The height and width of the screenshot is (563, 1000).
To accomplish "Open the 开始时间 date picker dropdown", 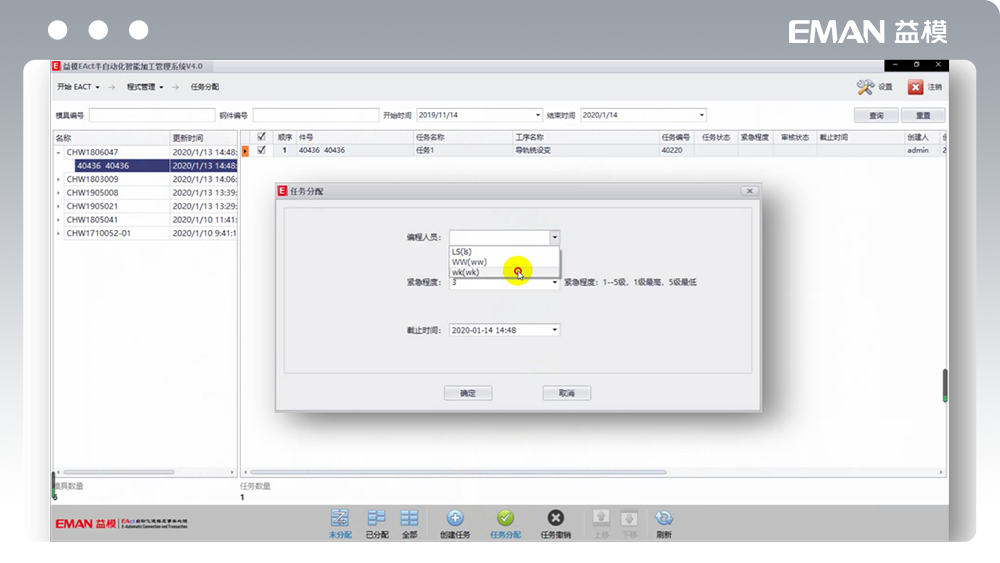I will pos(538,115).
